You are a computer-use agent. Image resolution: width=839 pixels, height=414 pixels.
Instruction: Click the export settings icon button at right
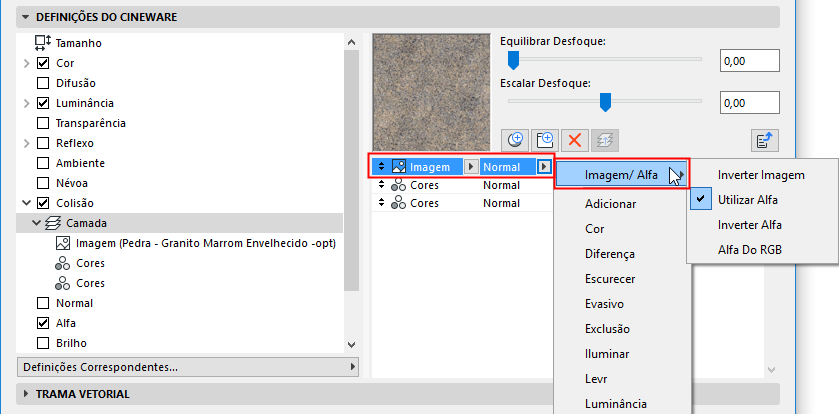pyautogui.click(x=765, y=141)
